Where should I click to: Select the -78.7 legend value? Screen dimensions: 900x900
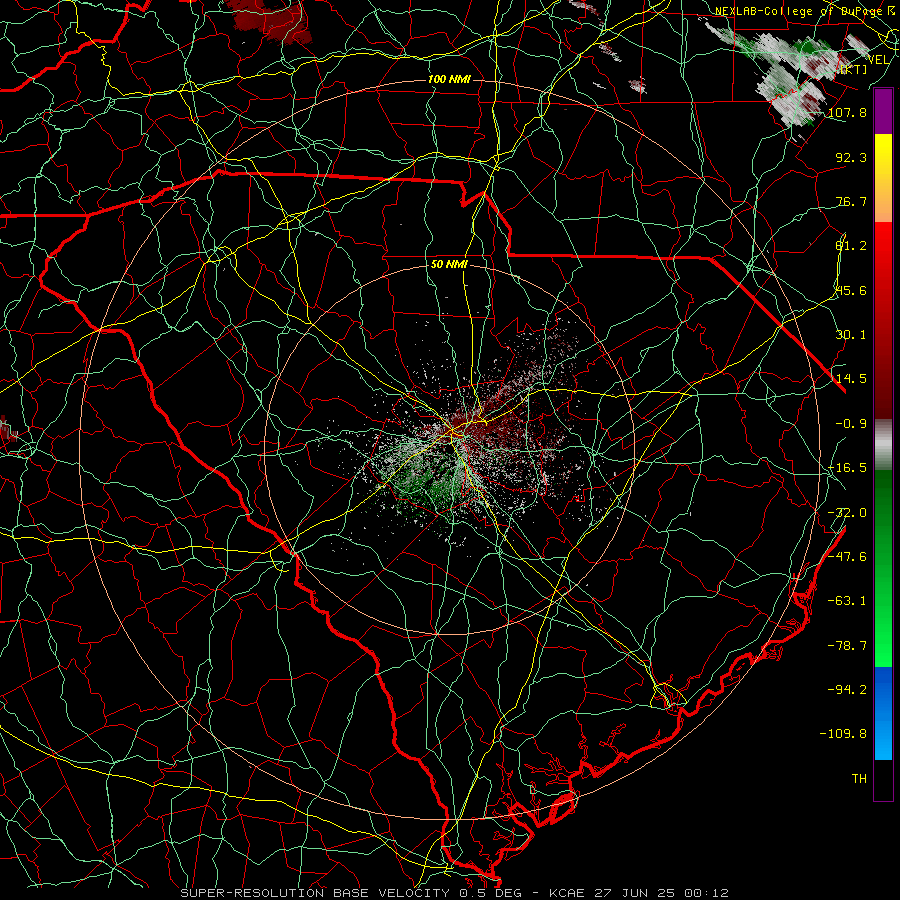pyautogui.click(x=847, y=646)
